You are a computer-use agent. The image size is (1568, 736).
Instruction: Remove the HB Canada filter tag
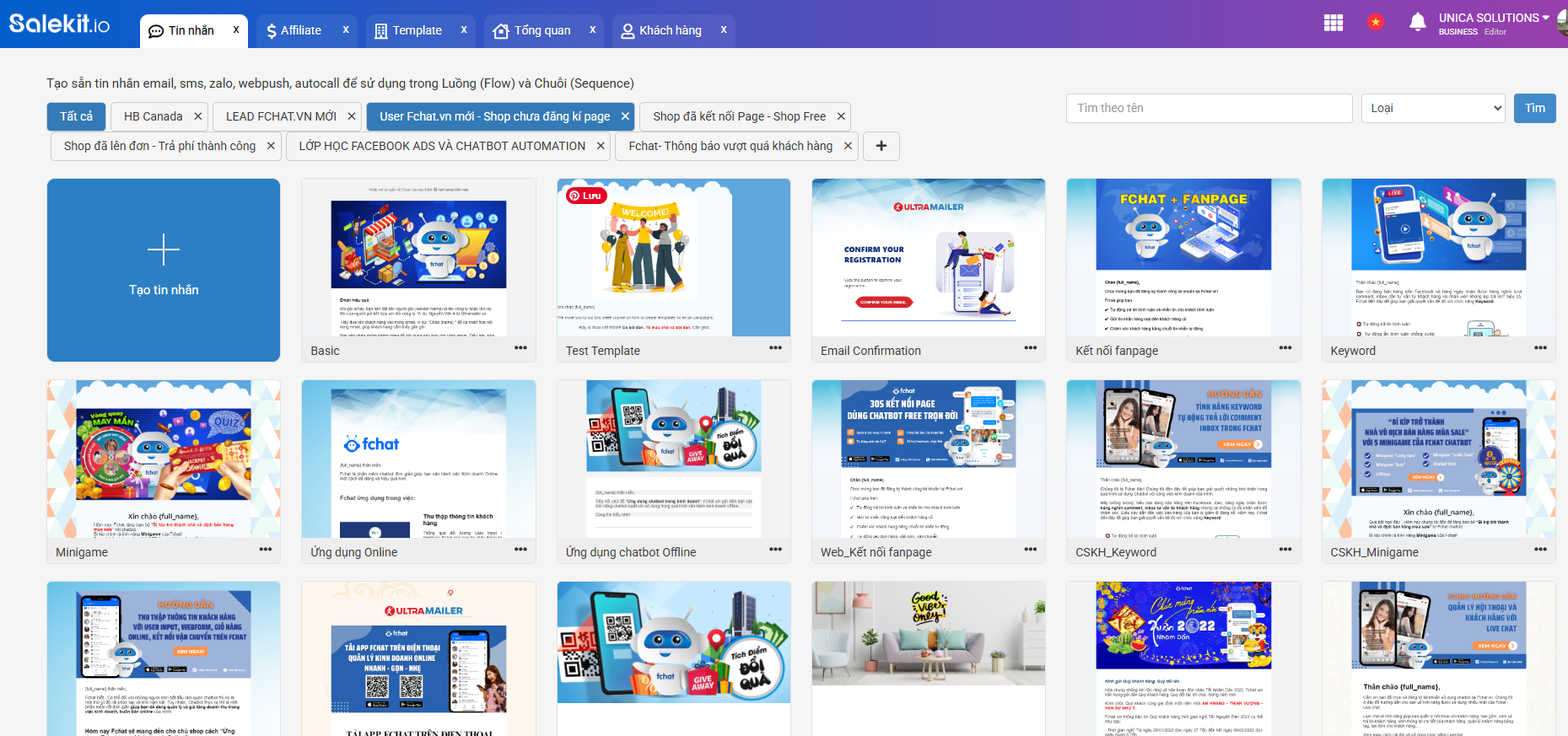coord(197,116)
